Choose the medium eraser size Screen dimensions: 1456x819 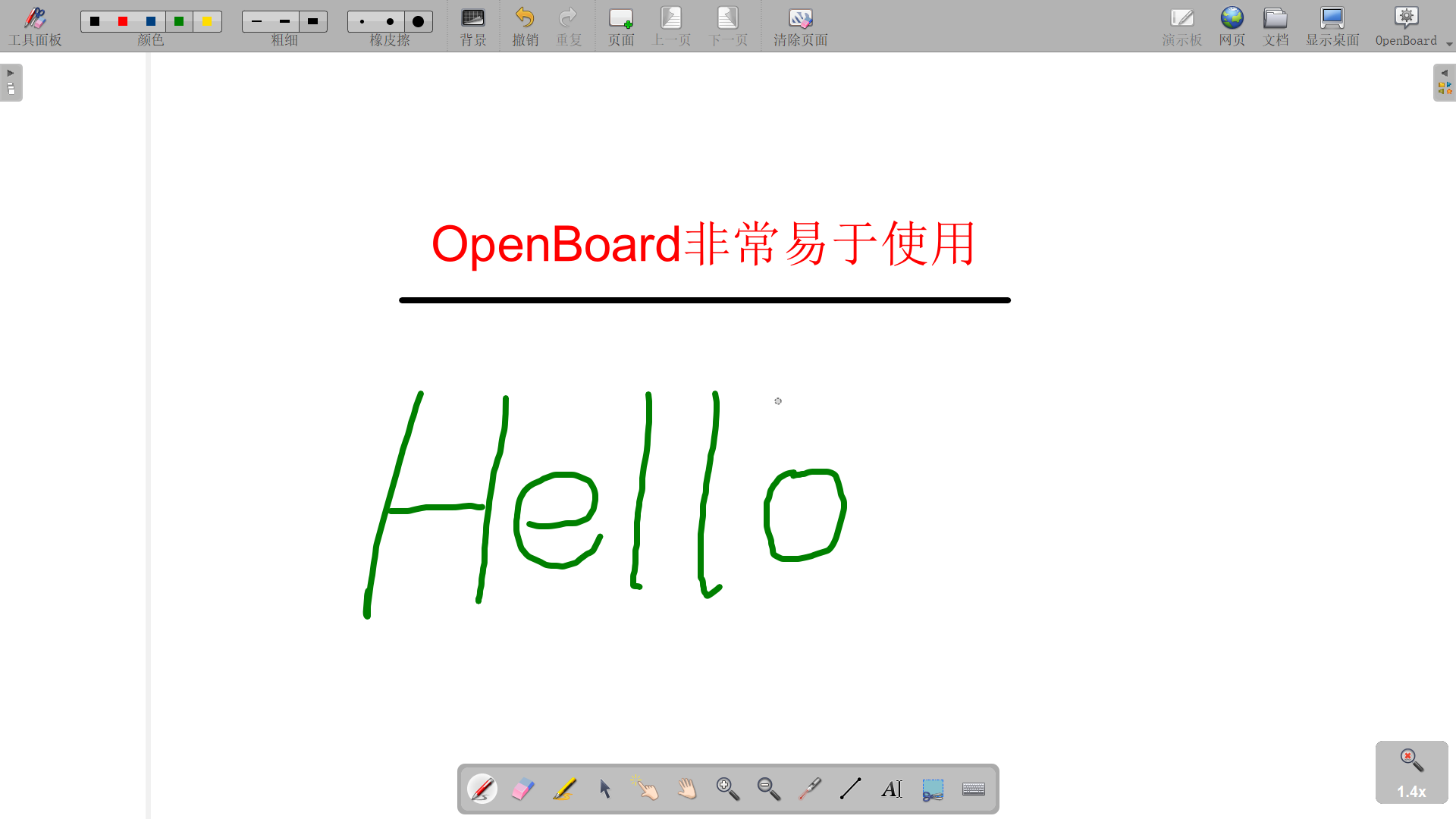tap(390, 21)
